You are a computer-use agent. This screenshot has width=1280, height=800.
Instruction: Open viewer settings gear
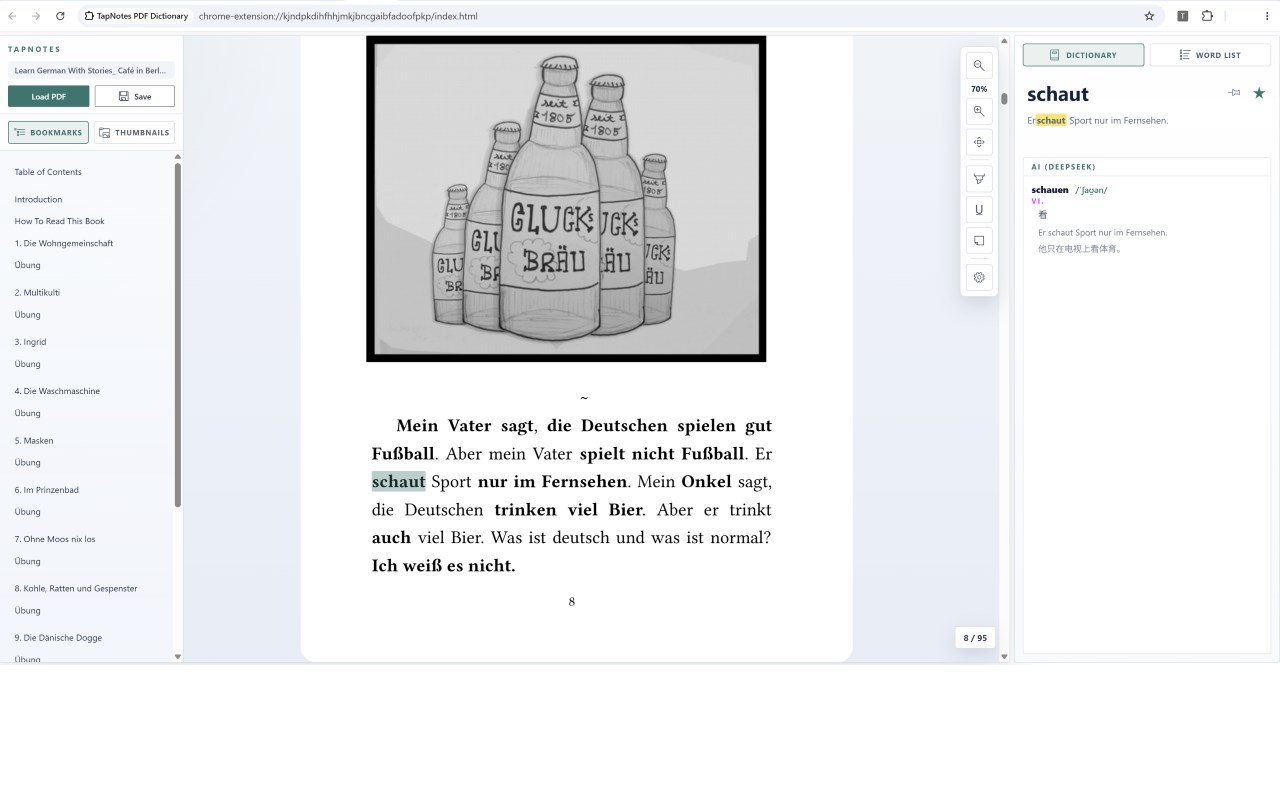pyautogui.click(x=979, y=277)
